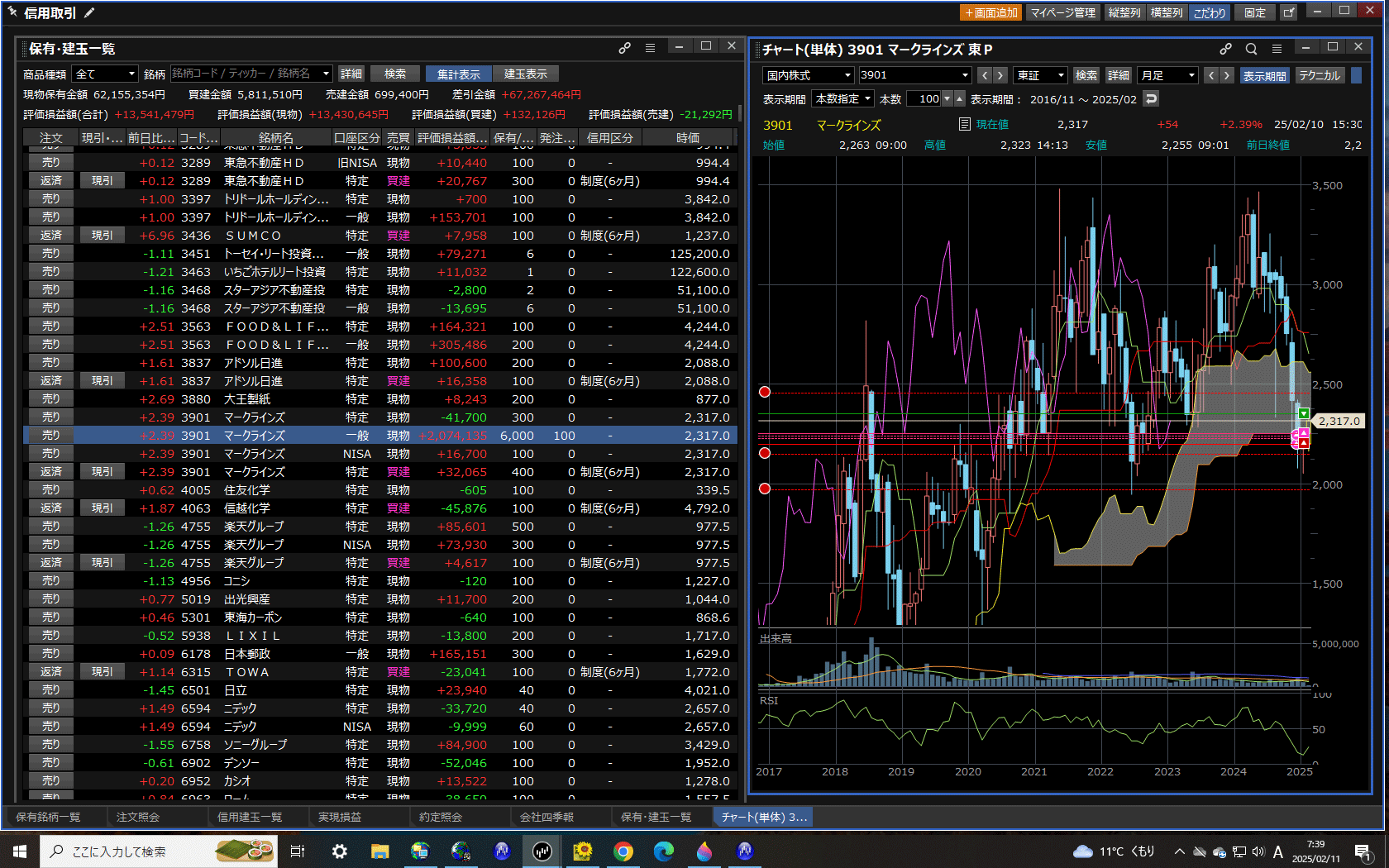Click the 本数 input field showing 100

(x=924, y=98)
